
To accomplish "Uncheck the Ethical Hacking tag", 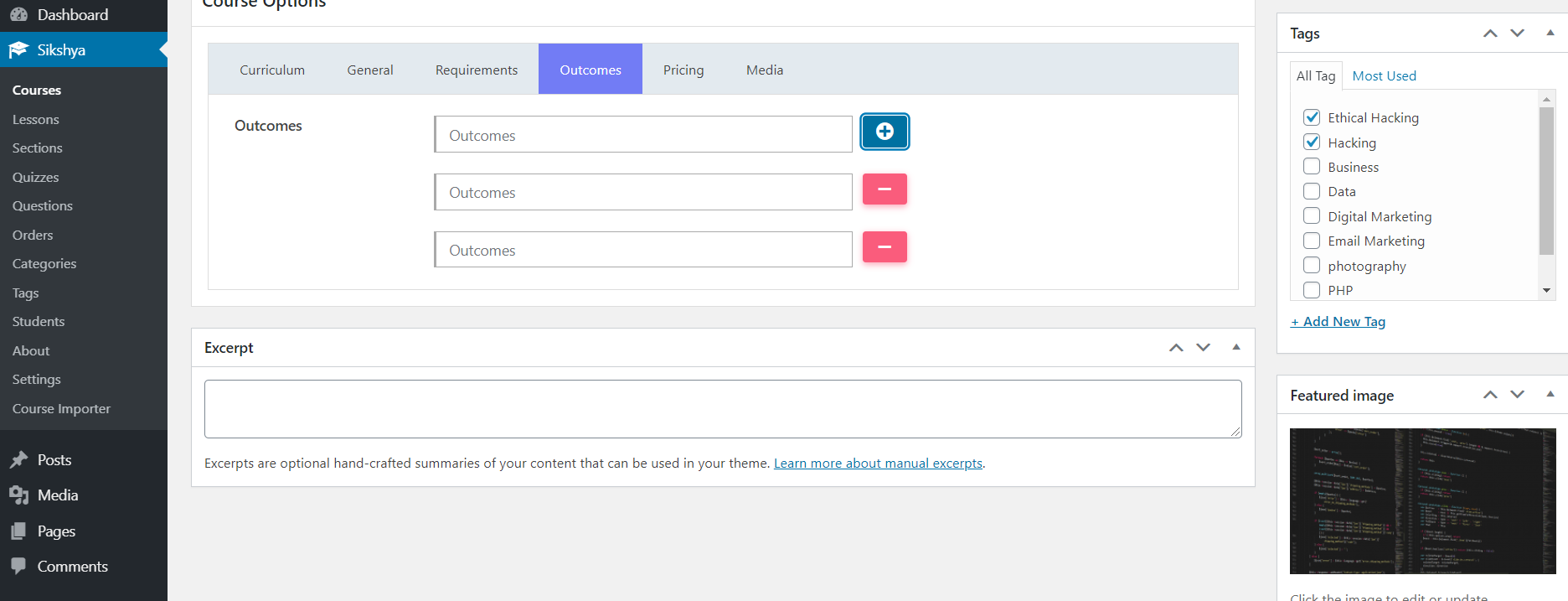I will (1312, 117).
